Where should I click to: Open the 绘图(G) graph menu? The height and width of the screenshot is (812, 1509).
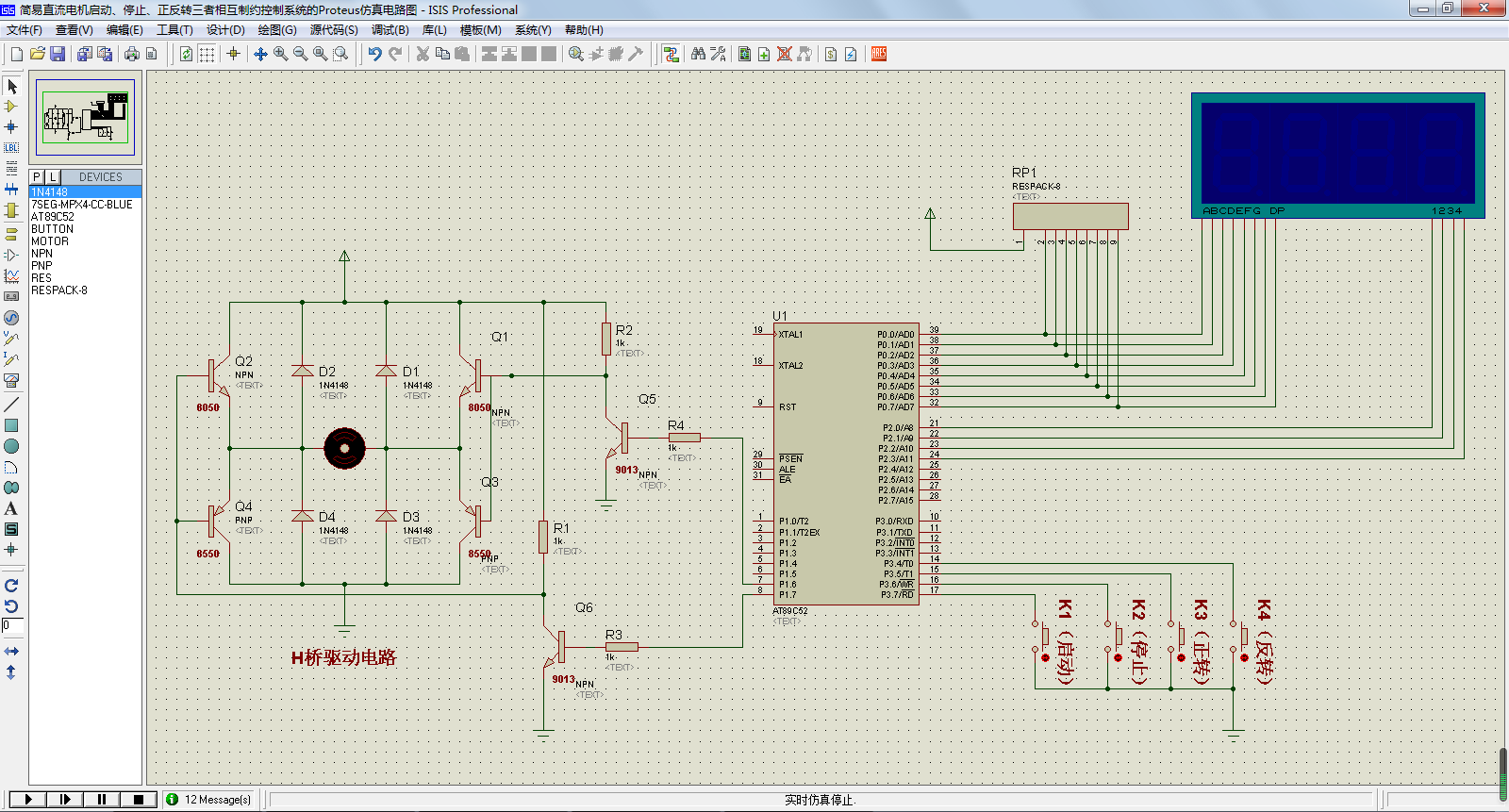[277, 30]
